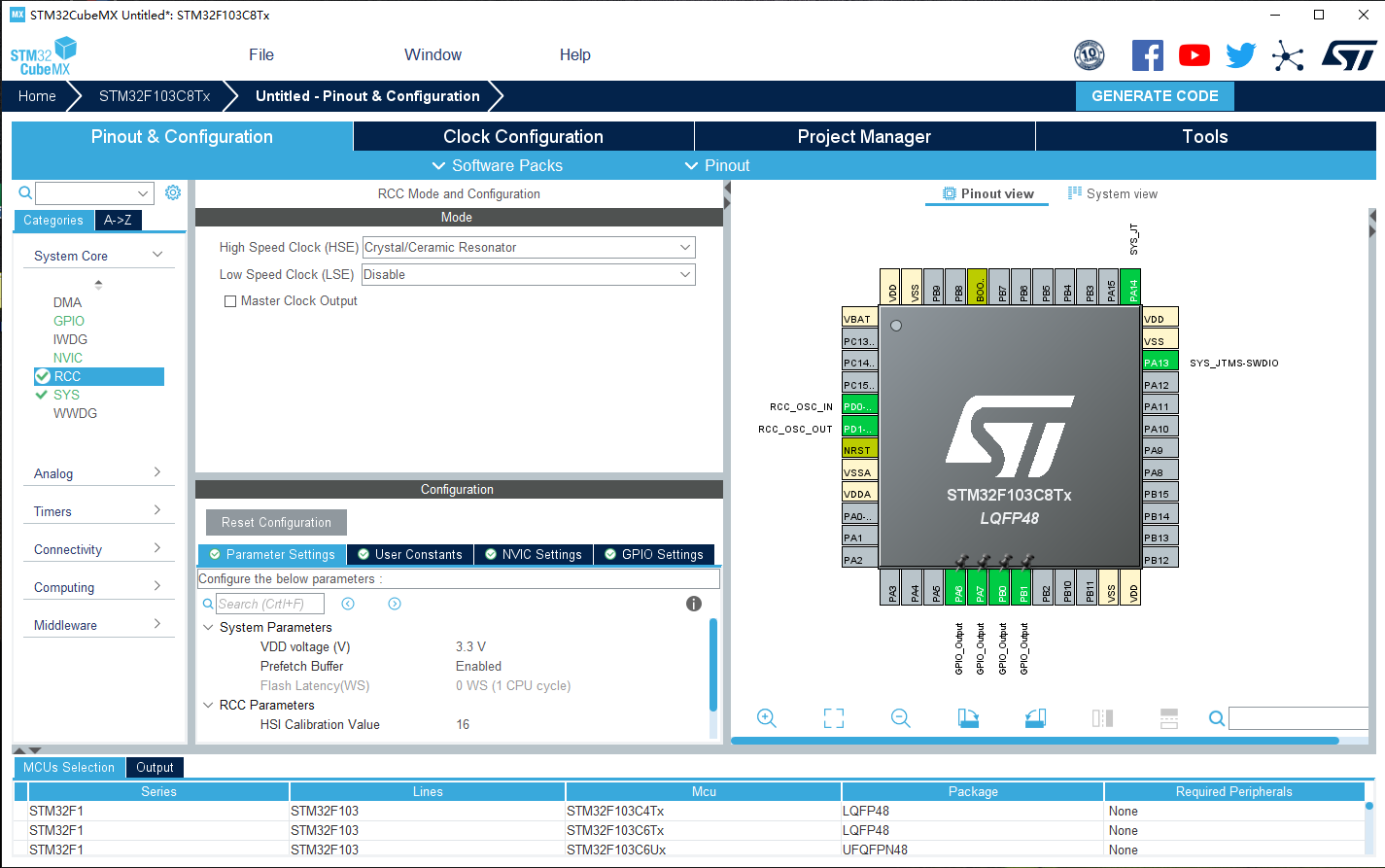The height and width of the screenshot is (868, 1385).
Task: Open the User Constants tab
Action: 410,554
